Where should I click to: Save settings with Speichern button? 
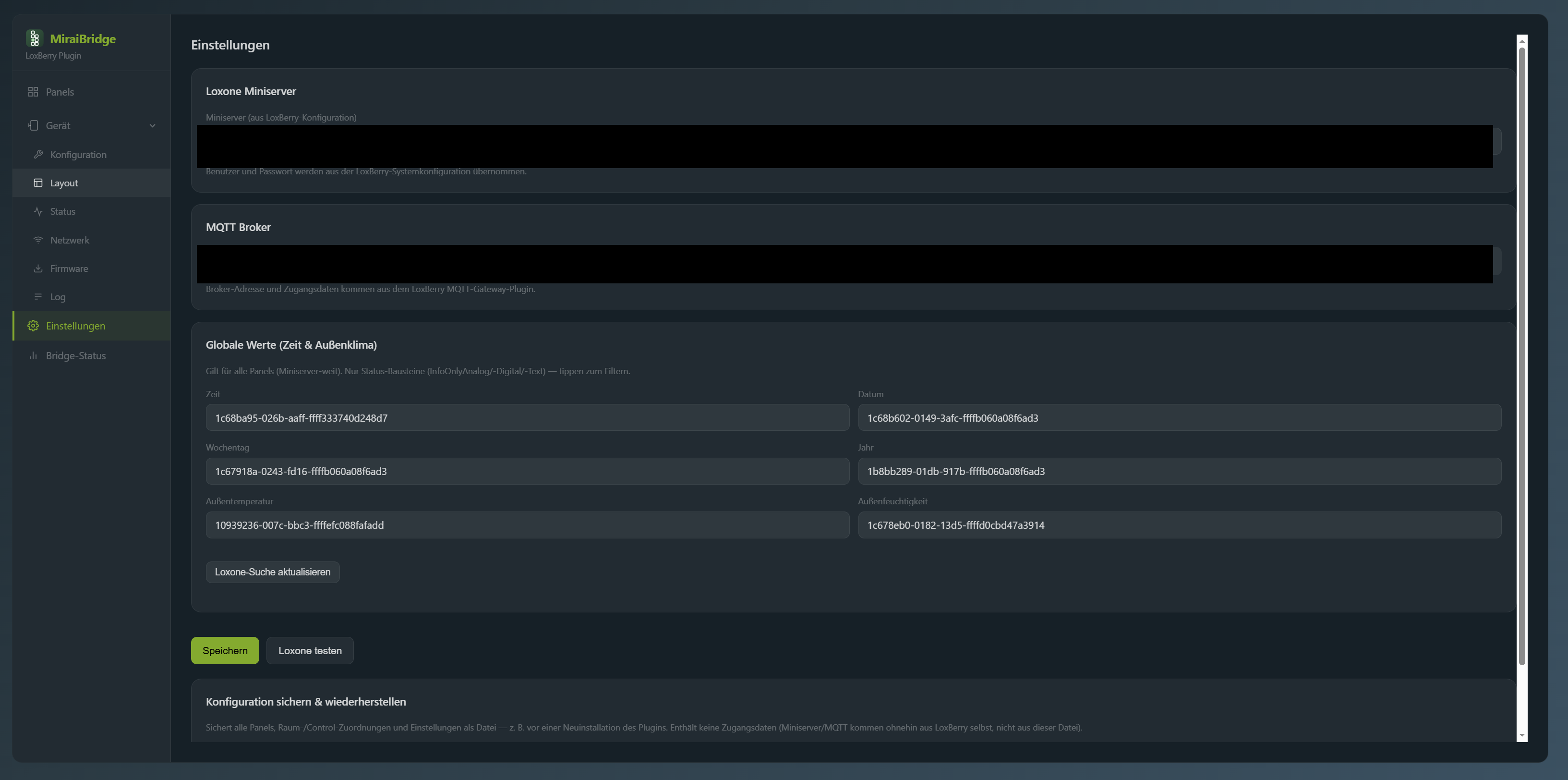pyautogui.click(x=225, y=650)
